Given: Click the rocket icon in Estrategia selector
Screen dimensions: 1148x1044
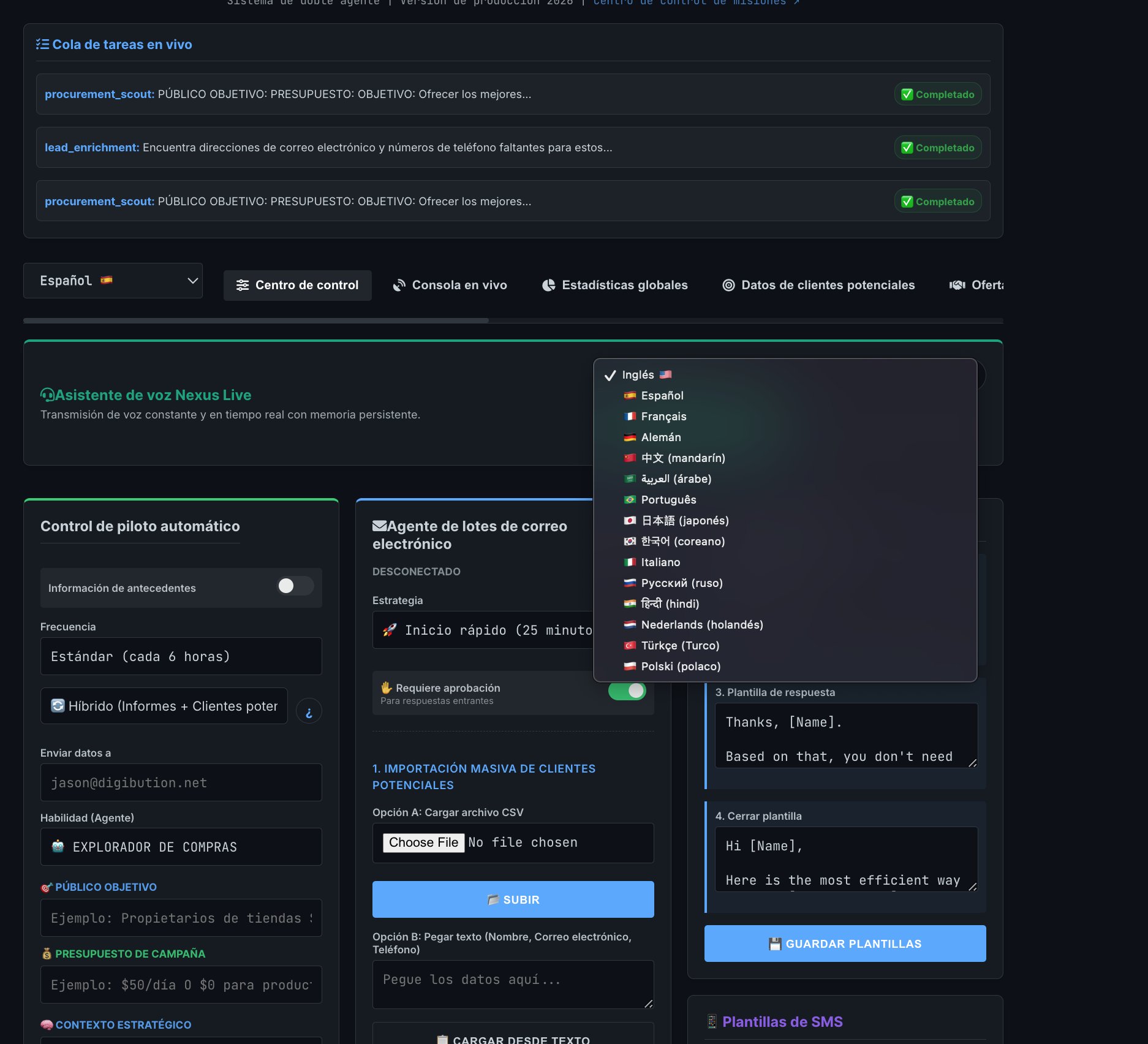Looking at the screenshot, I should click(390, 630).
